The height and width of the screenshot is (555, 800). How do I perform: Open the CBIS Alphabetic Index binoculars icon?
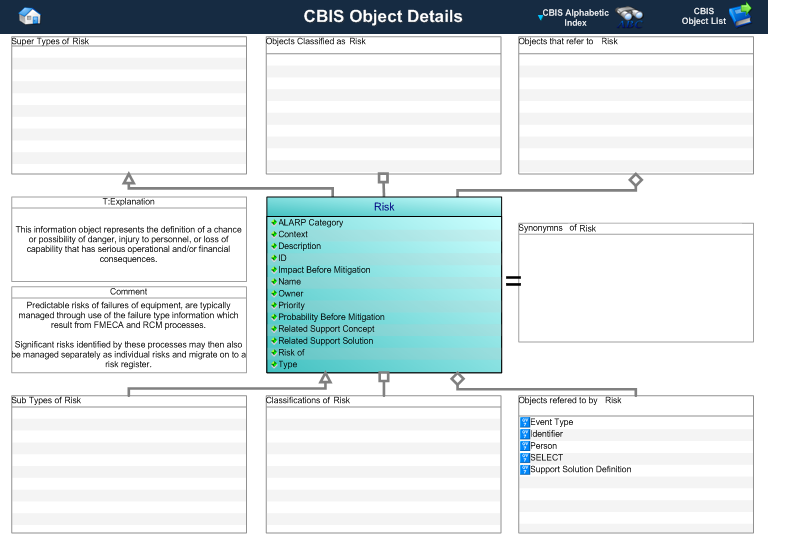pyautogui.click(x=630, y=18)
